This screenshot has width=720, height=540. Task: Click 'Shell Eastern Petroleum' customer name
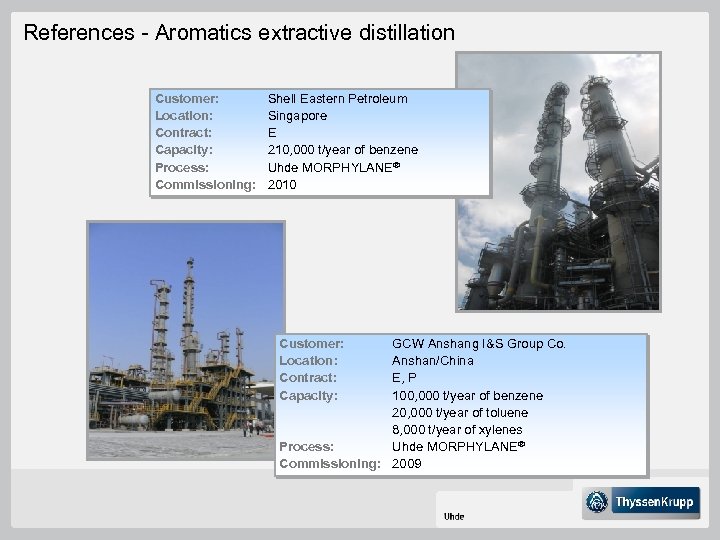[338, 99]
